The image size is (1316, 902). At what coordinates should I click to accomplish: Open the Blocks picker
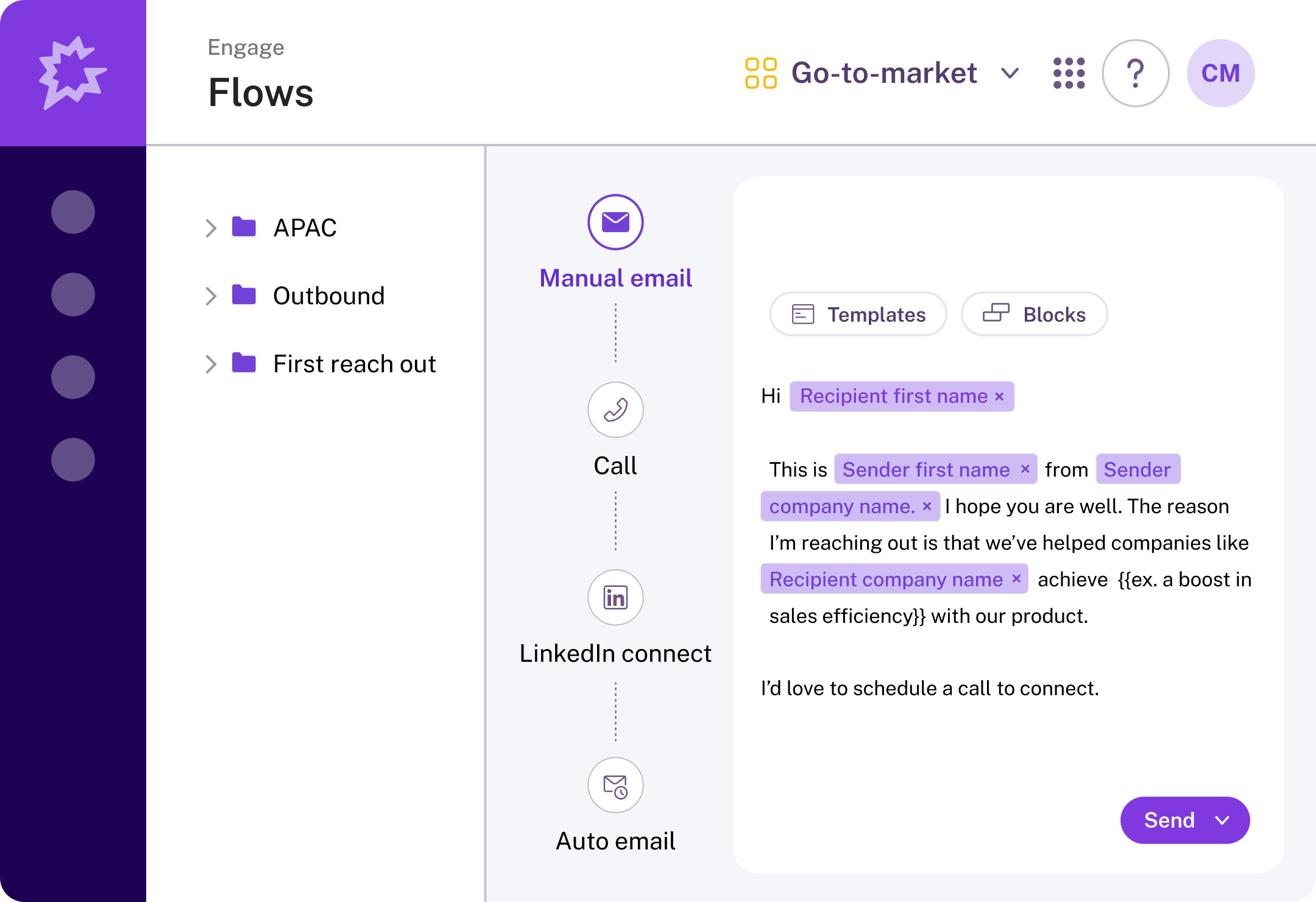pyautogui.click(x=1034, y=314)
